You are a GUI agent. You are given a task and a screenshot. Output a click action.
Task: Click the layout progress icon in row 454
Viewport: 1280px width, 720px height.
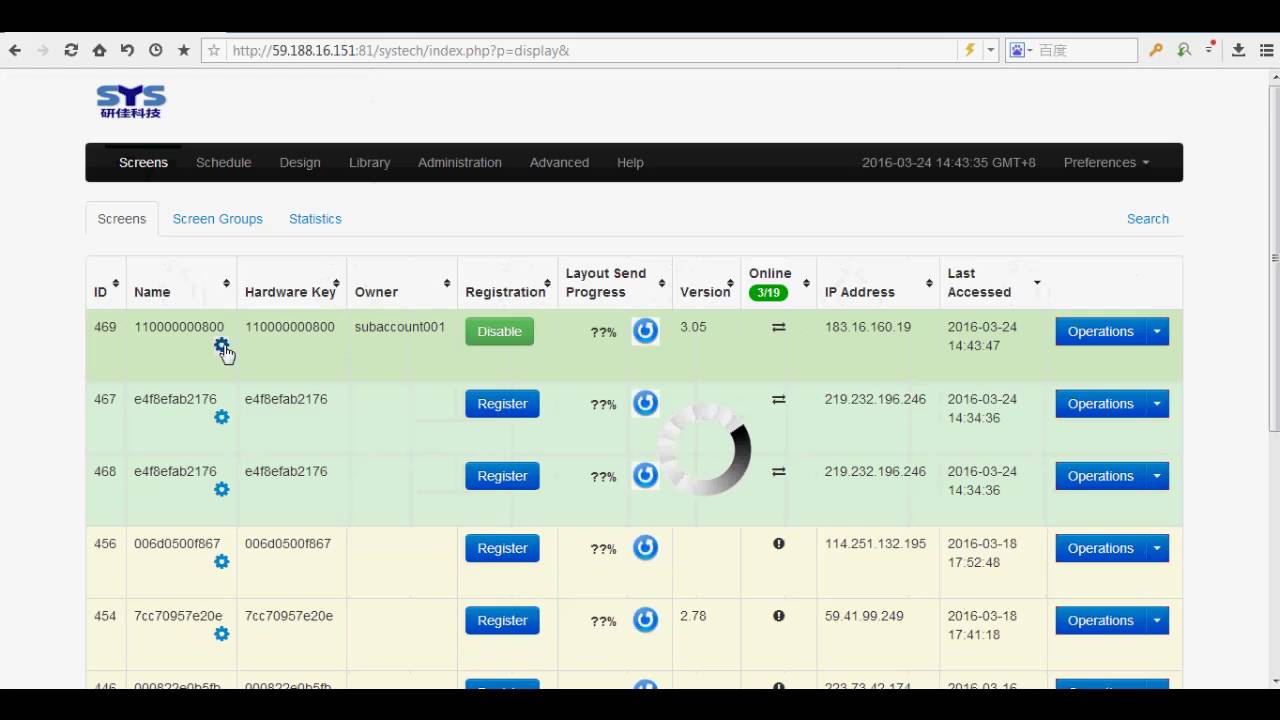645,620
